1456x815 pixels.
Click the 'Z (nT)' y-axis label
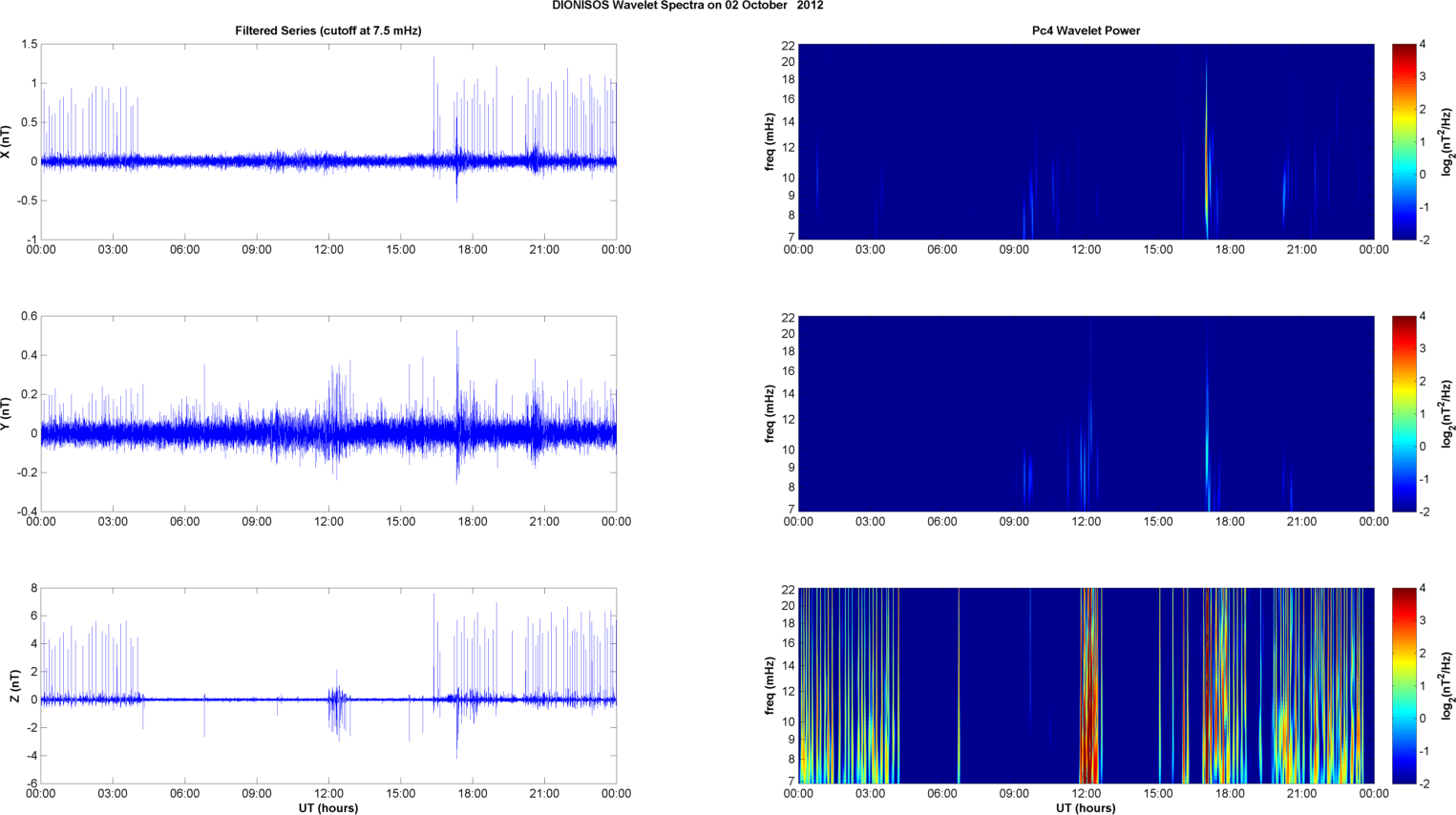14,686
